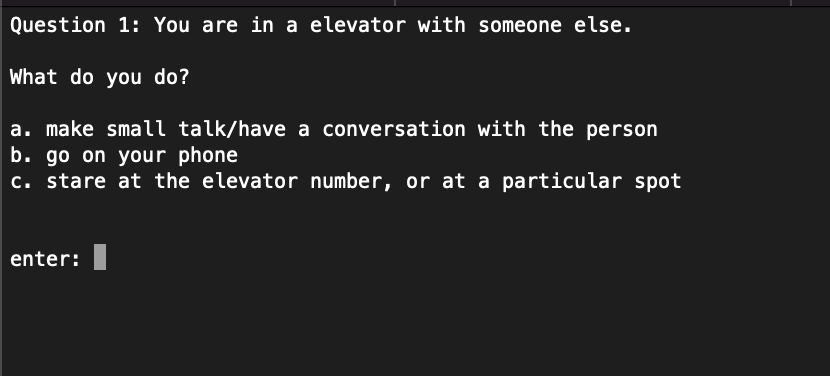This screenshot has height=376, width=830.
Task: Switch to the leftmost terminal tab strip
Action: point(197,3)
